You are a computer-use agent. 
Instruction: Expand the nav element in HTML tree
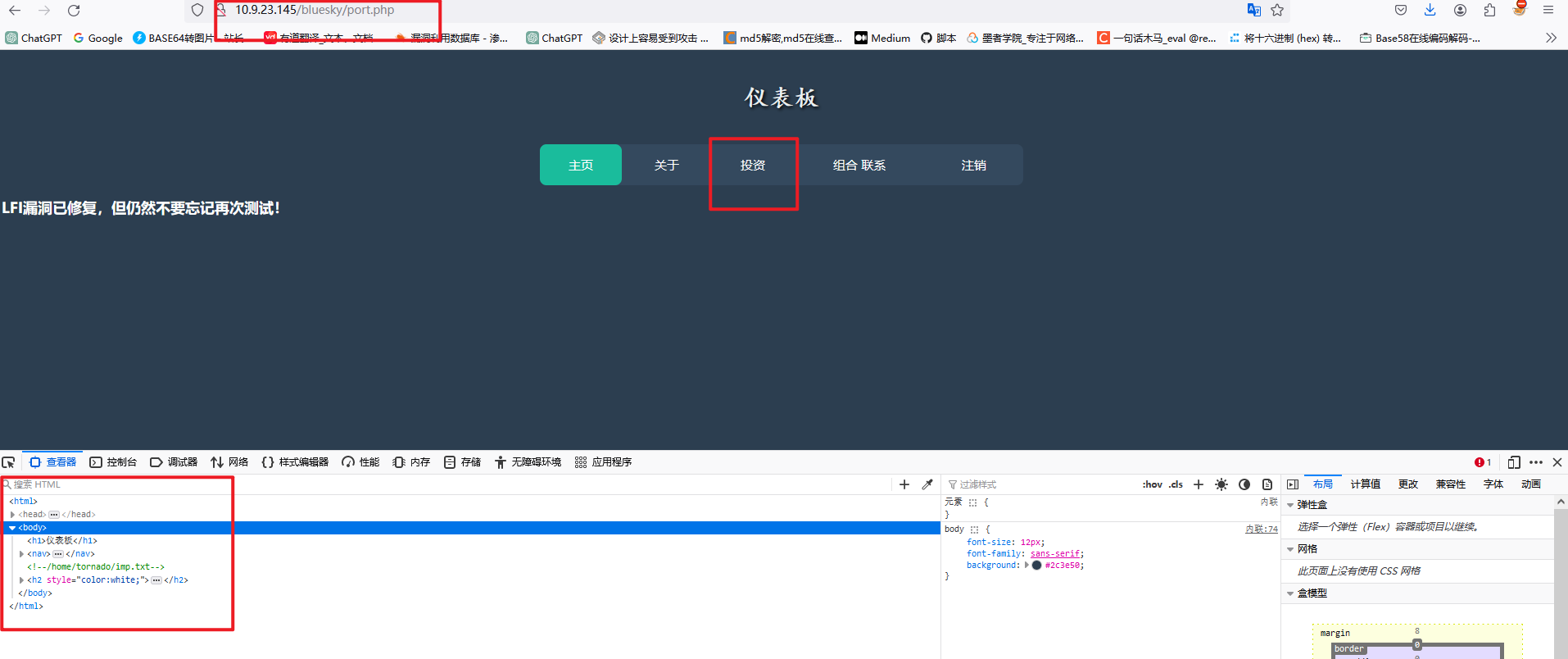pyautogui.click(x=22, y=554)
